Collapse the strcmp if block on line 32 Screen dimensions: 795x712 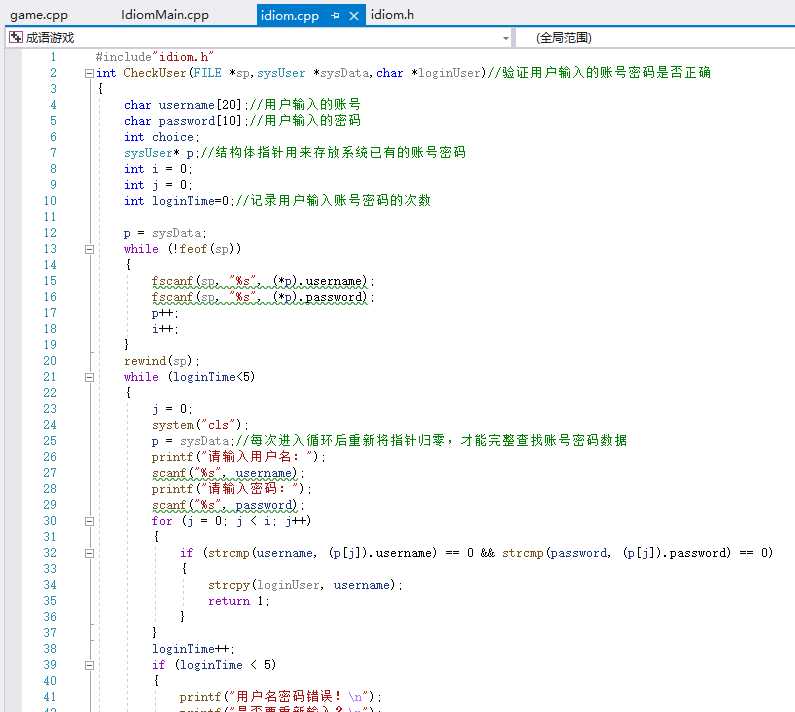coord(89,553)
